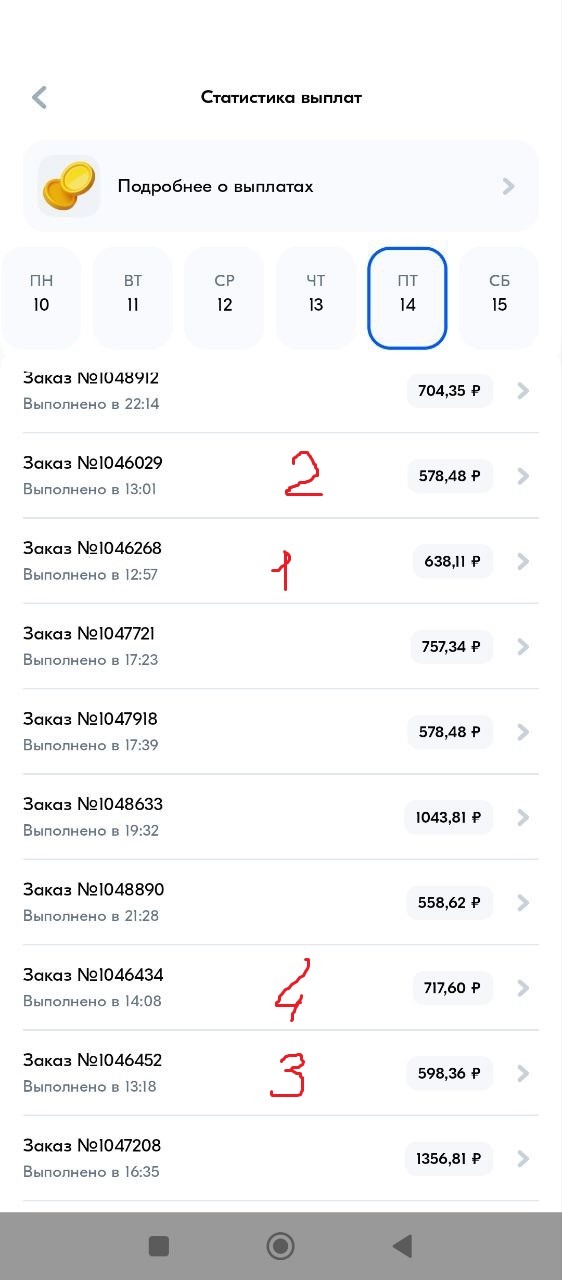Open order №1047208 for 1356,81 ₽
This screenshot has height=1280, width=562.
coord(281,1158)
